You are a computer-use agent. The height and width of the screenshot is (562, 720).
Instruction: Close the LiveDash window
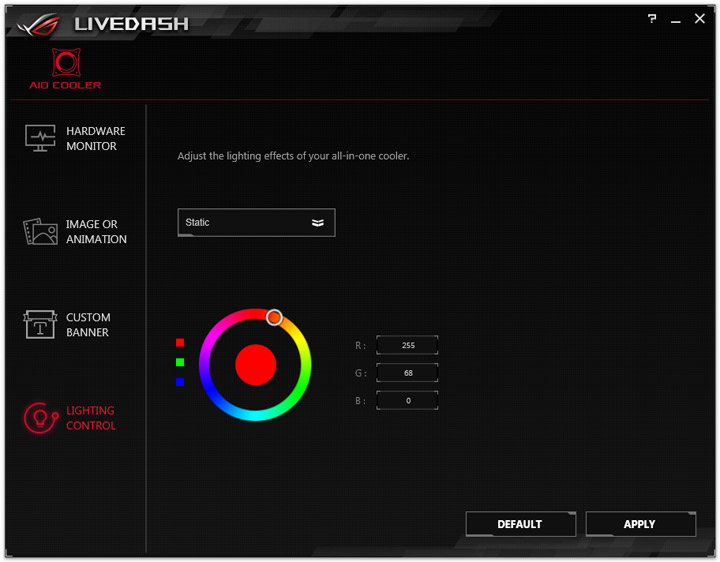tap(699, 19)
